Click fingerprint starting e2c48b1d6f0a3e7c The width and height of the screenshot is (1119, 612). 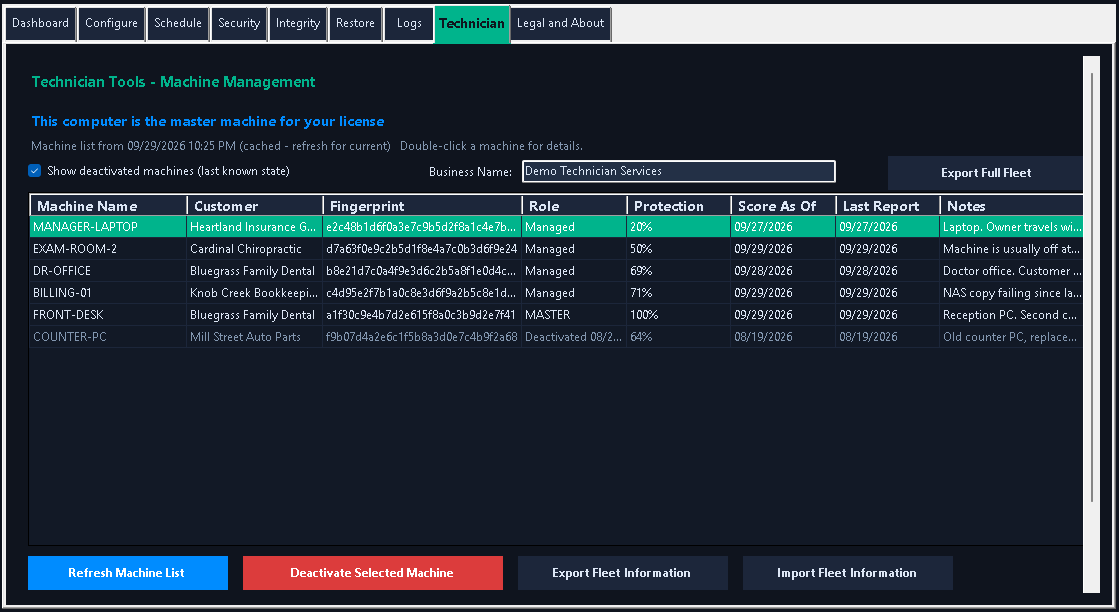(422, 227)
